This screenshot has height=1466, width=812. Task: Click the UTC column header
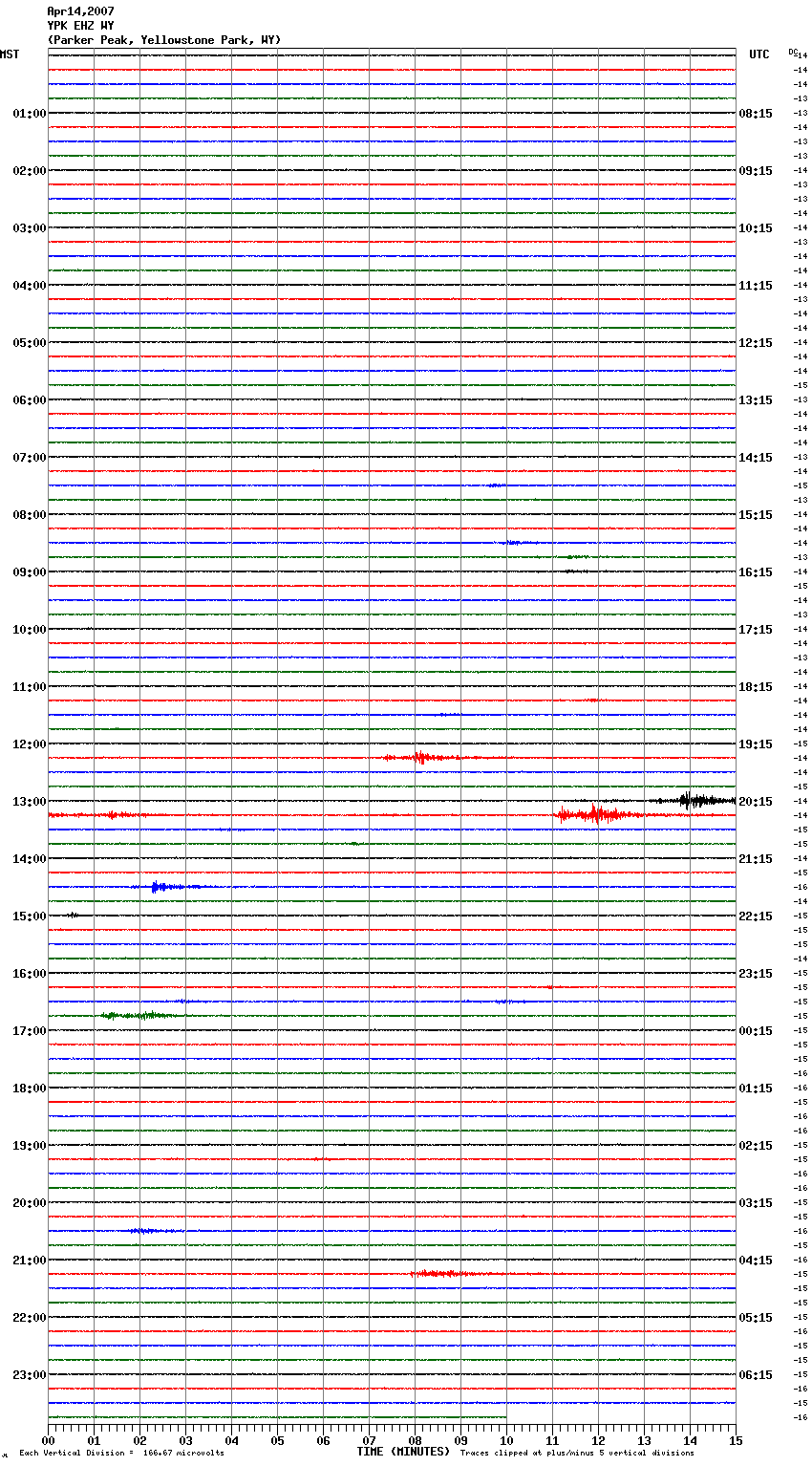point(759,54)
